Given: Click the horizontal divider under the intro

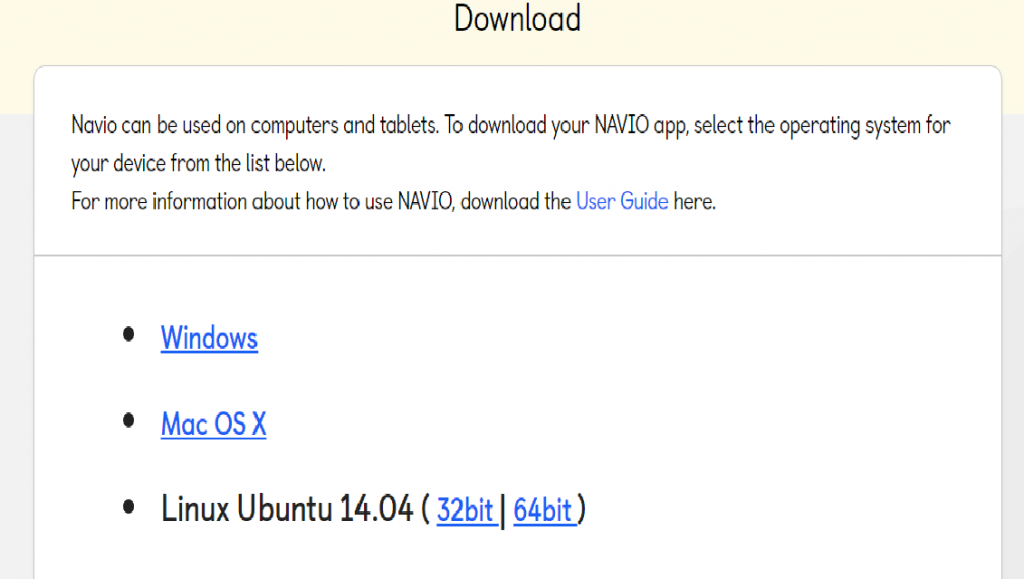Looking at the screenshot, I should (x=517, y=255).
